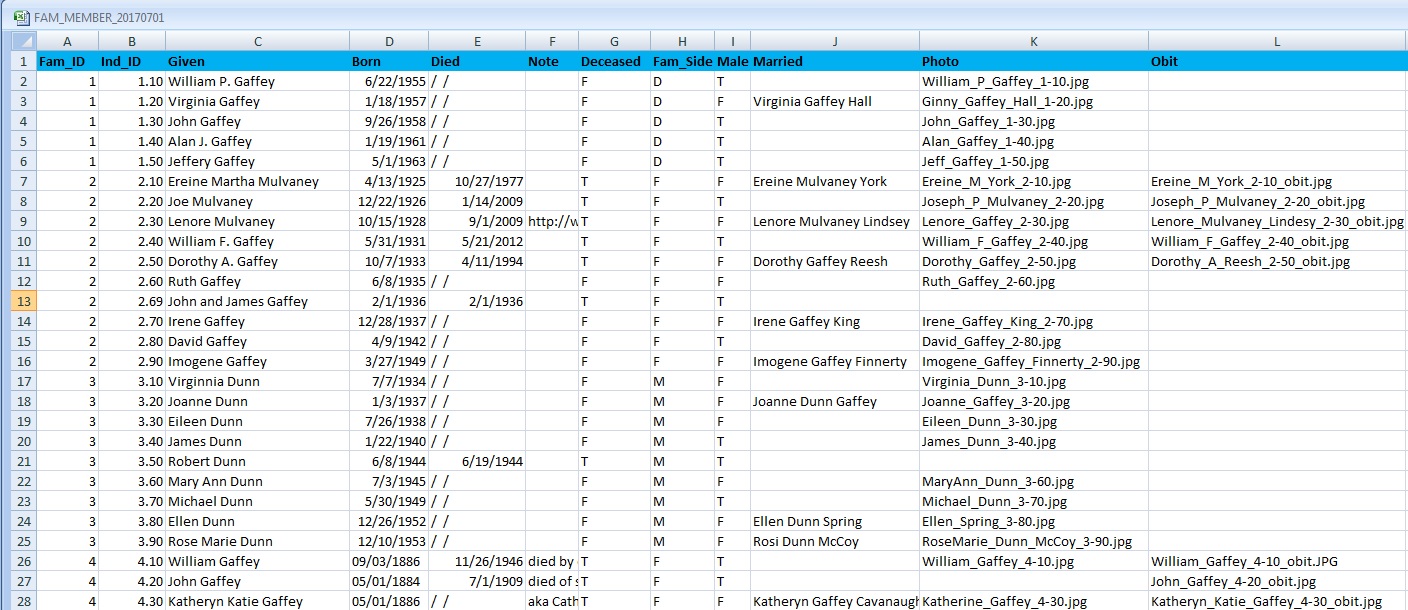Select column I header
The height and width of the screenshot is (610, 1408).
(x=732, y=41)
